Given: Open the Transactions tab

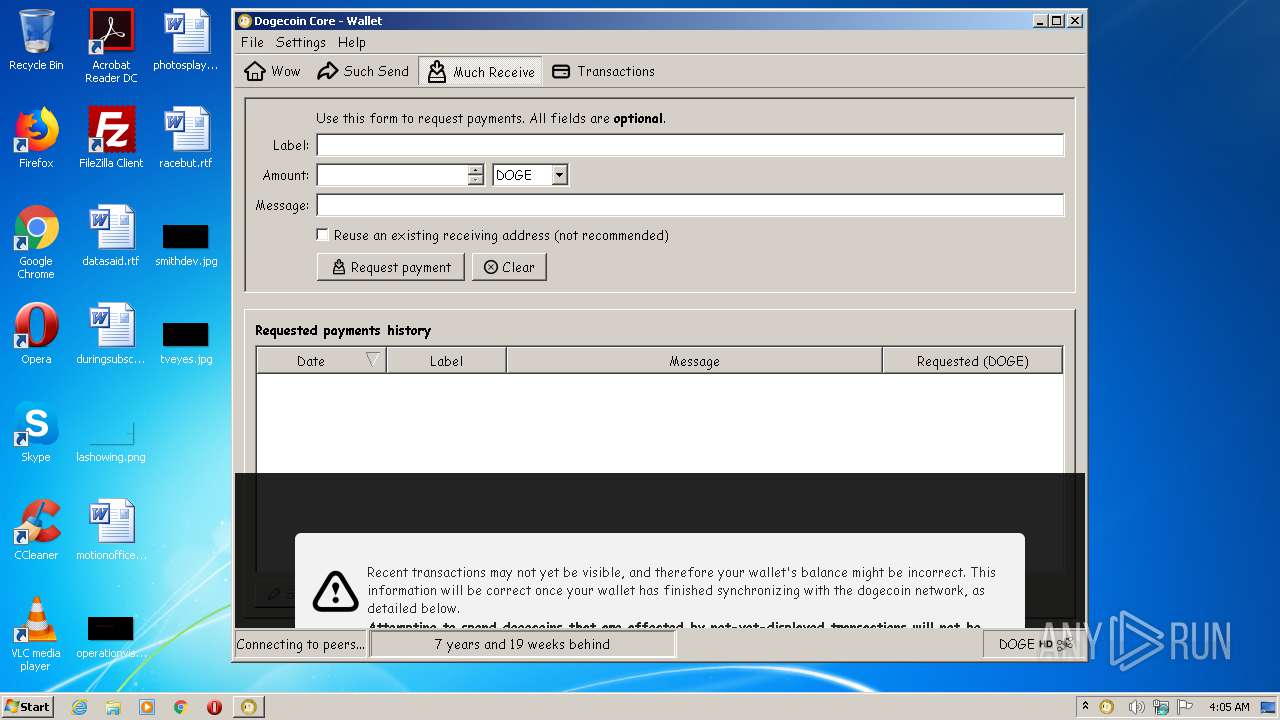Looking at the screenshot, I should (x=603, y=71).
